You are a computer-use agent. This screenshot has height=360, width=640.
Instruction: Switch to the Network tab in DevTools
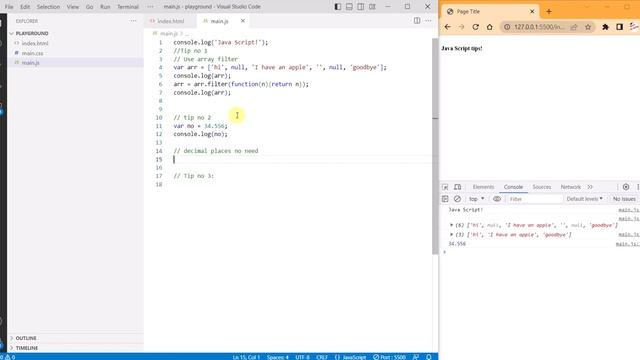pos(570,187)
